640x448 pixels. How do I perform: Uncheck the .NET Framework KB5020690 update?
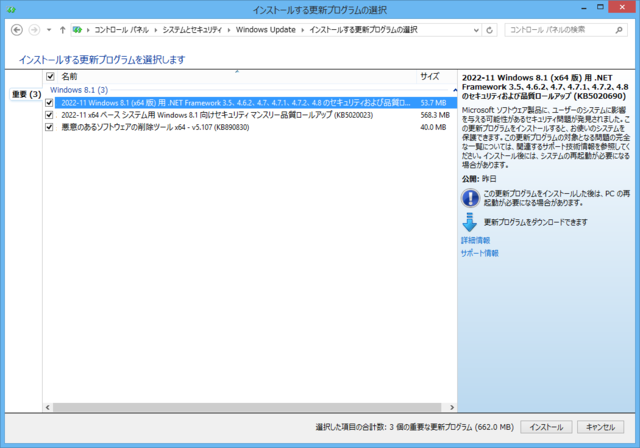coord(49,103)
